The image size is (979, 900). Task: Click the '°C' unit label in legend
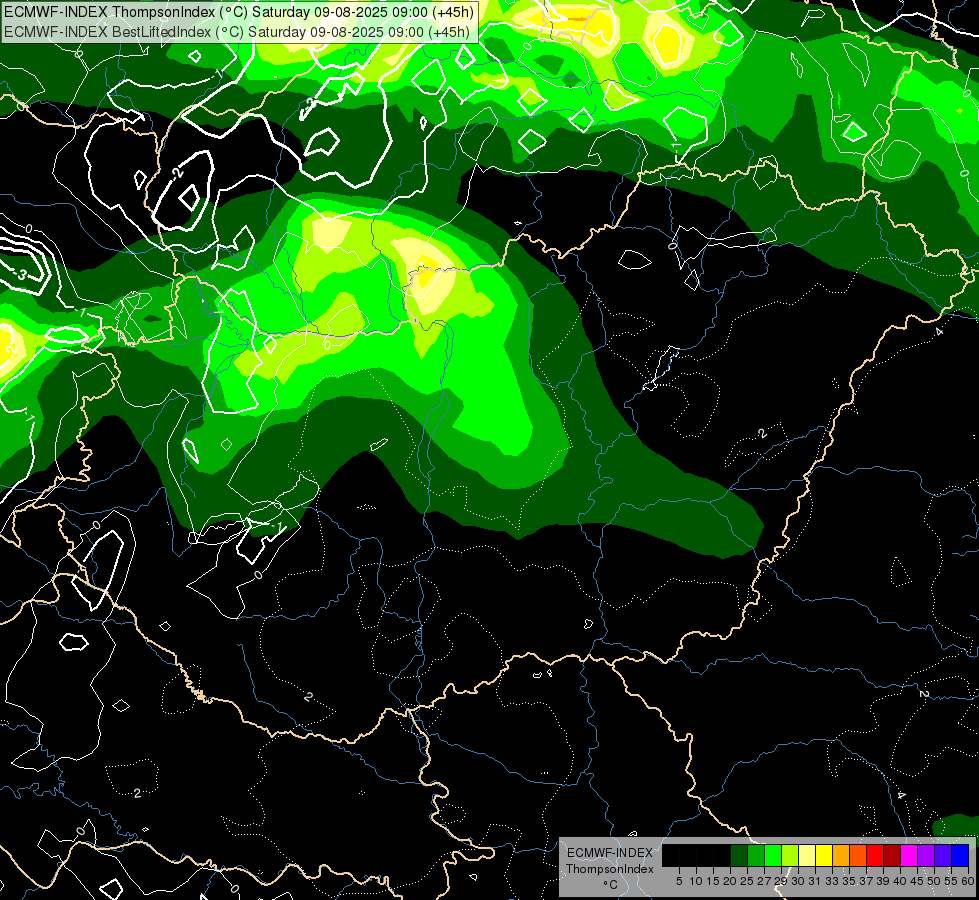[611, 885]
